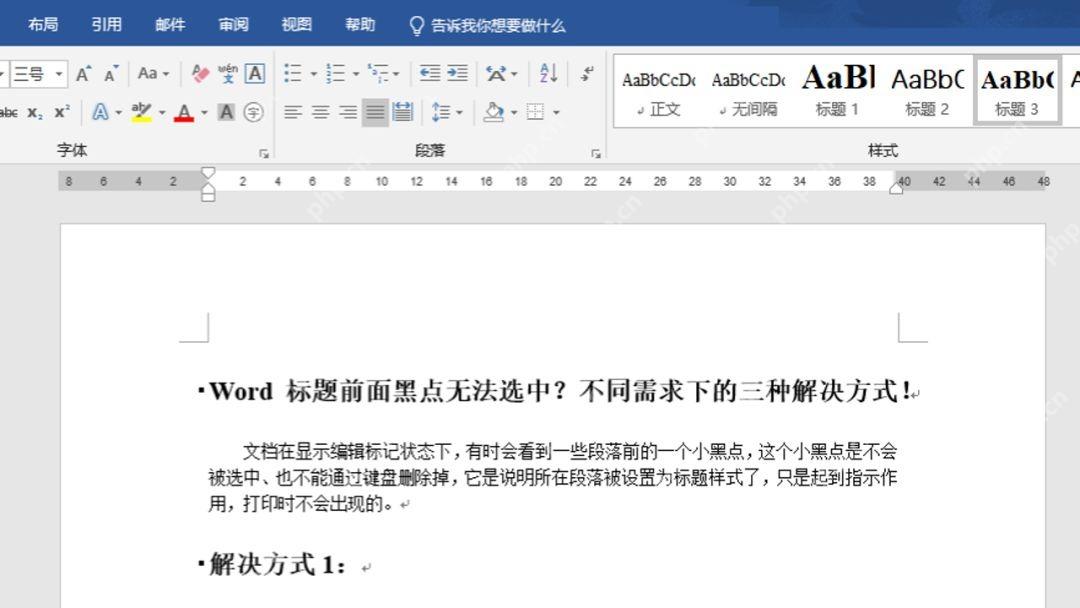The height and width of the screenshot is (608, 1080).
Task: Decrease the paragraph indent
Action: tap(430, 73)
